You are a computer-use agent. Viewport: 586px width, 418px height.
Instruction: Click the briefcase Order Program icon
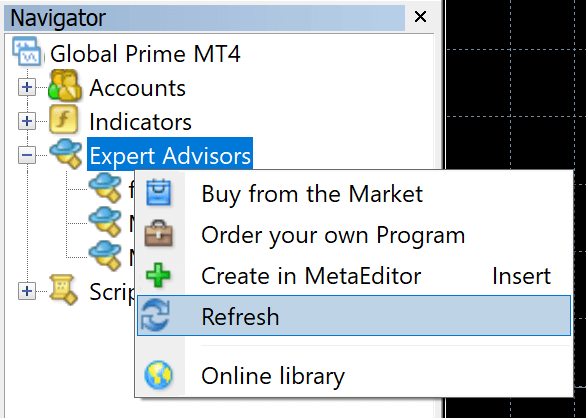click(x=158, y=233)
